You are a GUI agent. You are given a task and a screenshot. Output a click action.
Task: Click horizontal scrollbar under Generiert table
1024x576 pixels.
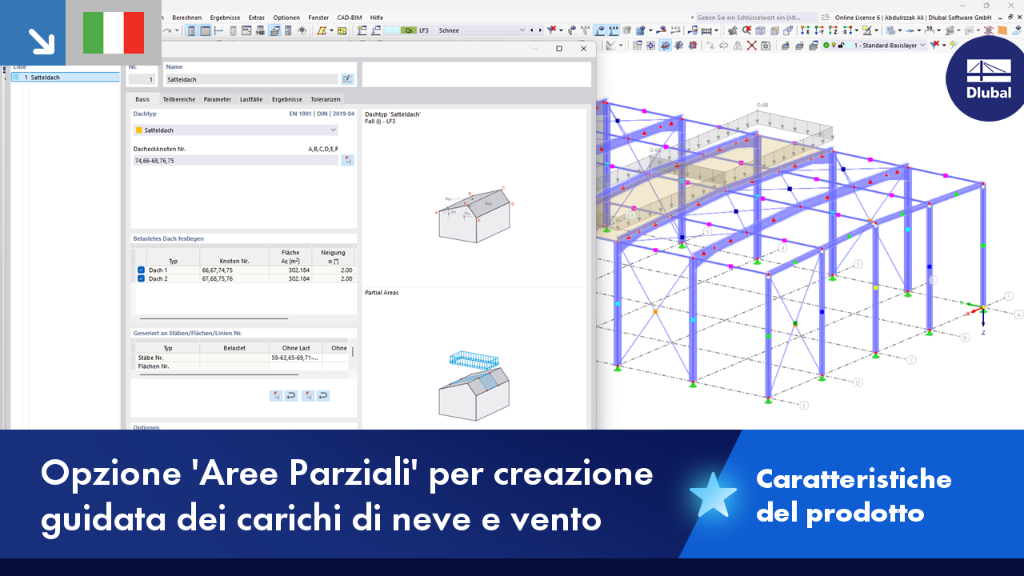point(219,375)
